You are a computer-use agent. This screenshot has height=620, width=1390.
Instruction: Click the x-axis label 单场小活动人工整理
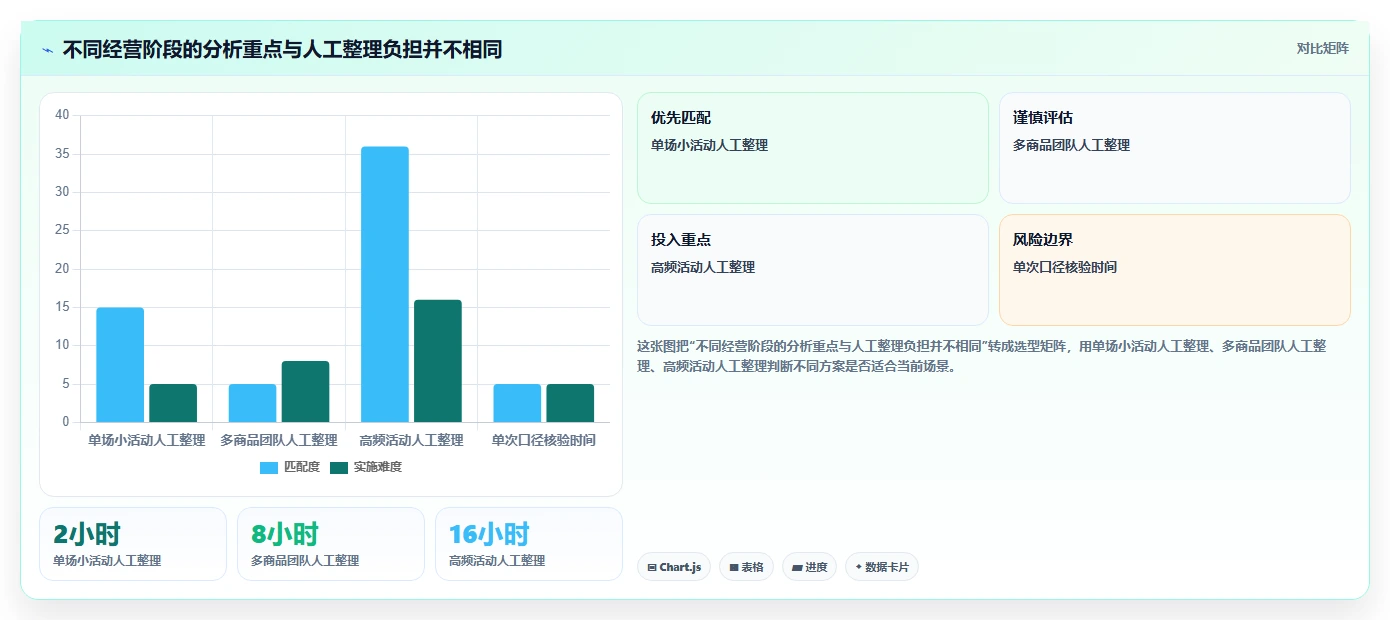pyautogui.click(x=146, y=440)
